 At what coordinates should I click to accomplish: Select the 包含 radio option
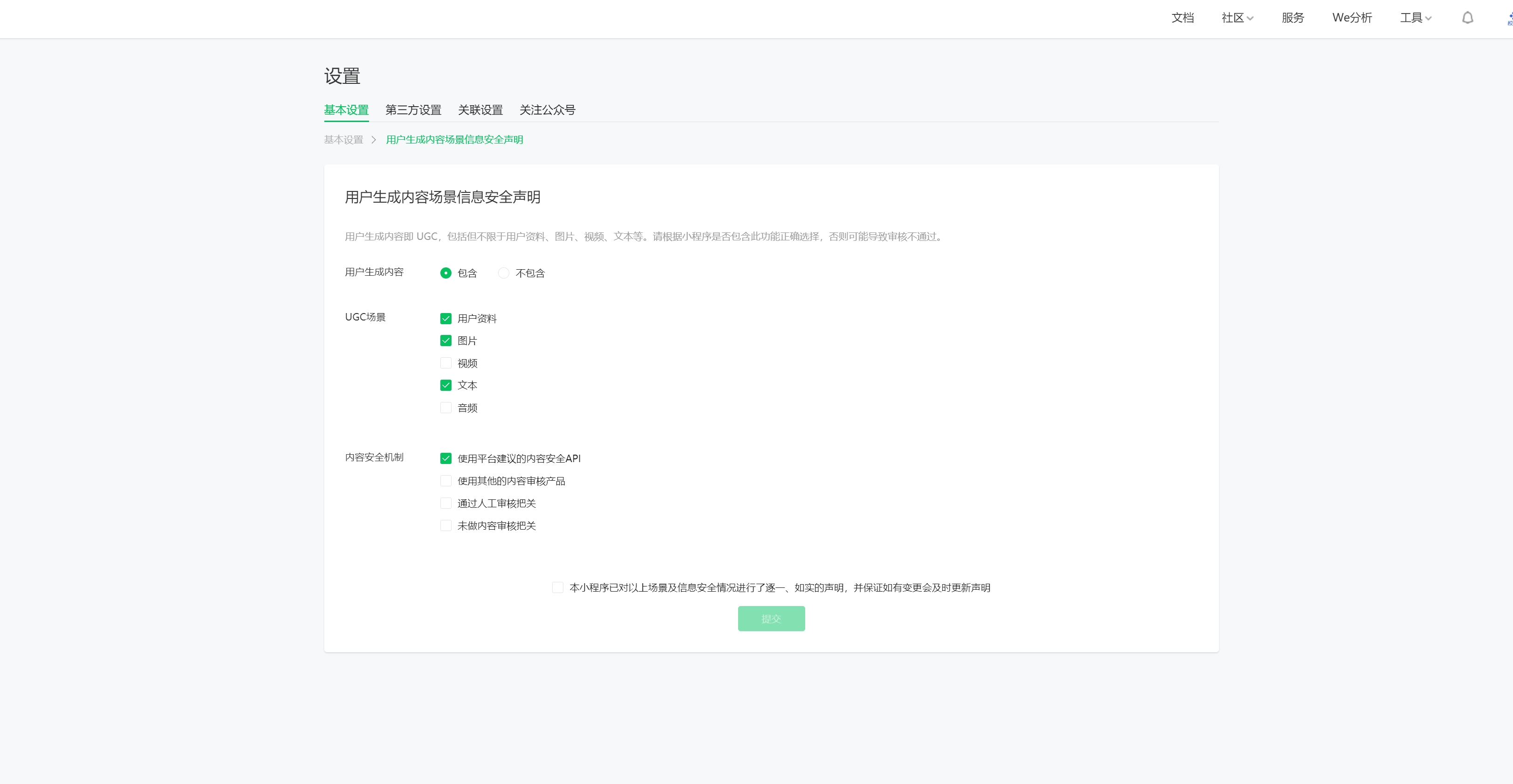point(446,273)
